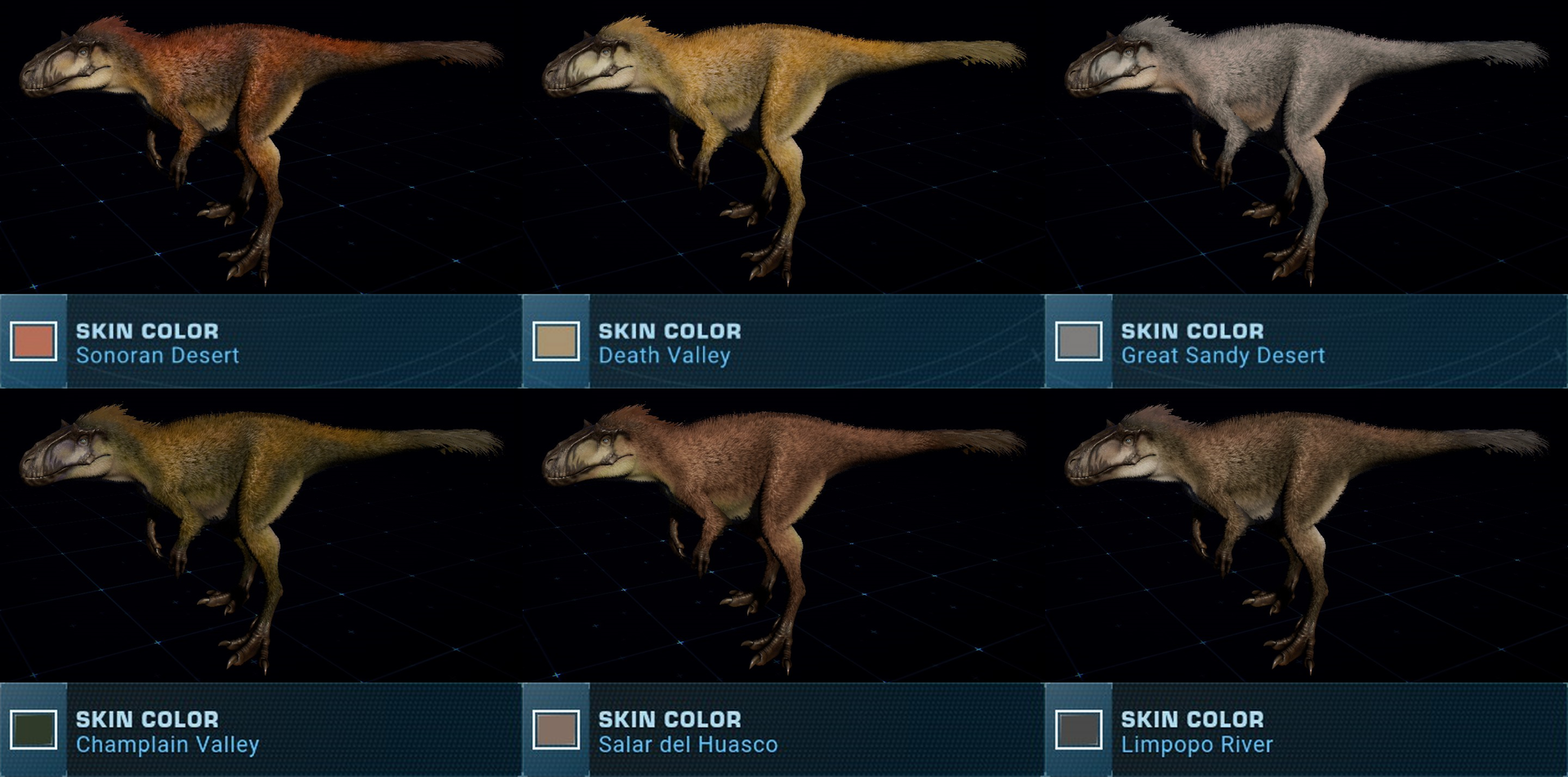Image resolution: width=1568 pixels, height=777 pixels.
Task: Click the Great Sandy Desert gray swatch
Action: (1079, 342)
